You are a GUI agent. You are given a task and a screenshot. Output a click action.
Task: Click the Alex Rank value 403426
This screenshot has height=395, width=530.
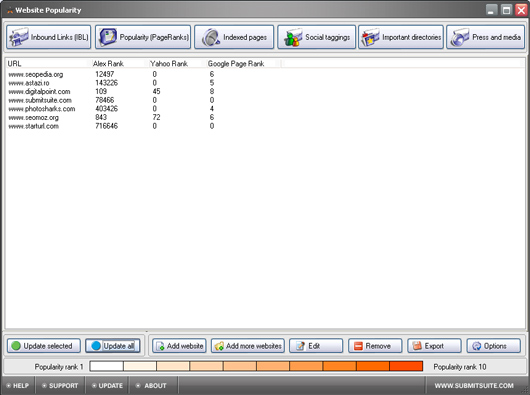106,108
